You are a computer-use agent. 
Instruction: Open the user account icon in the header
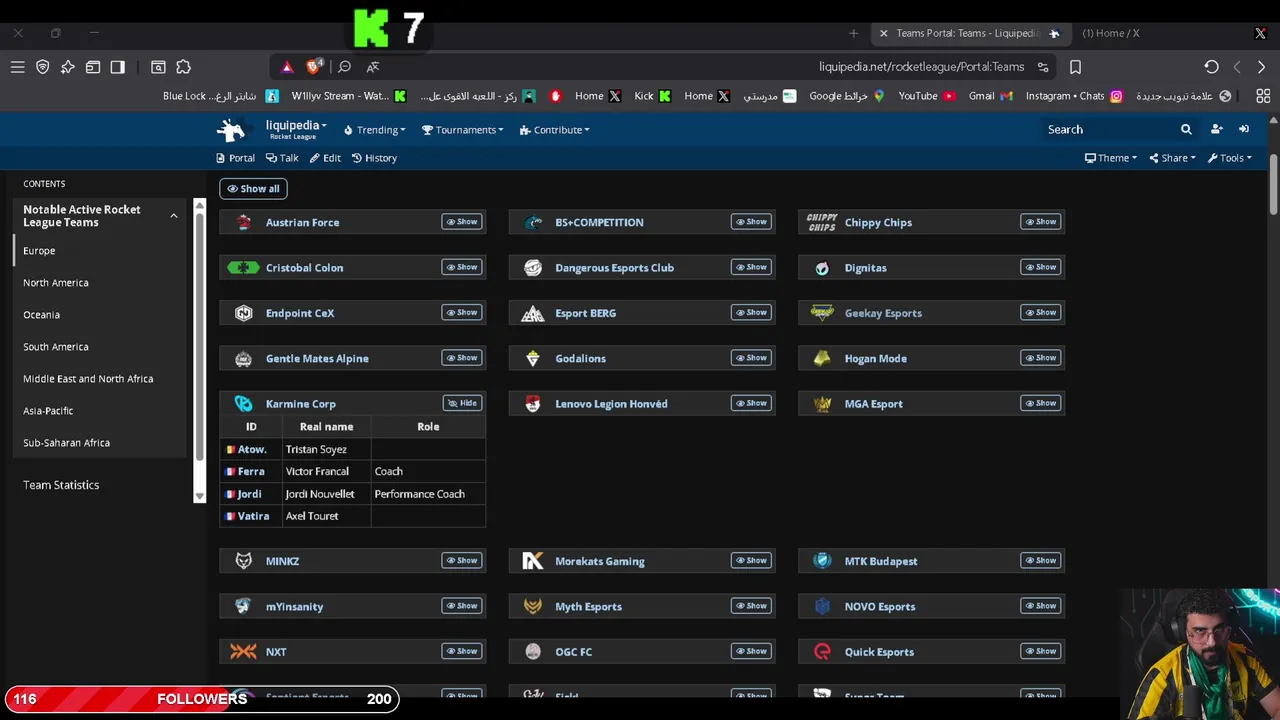(1216, 129)
